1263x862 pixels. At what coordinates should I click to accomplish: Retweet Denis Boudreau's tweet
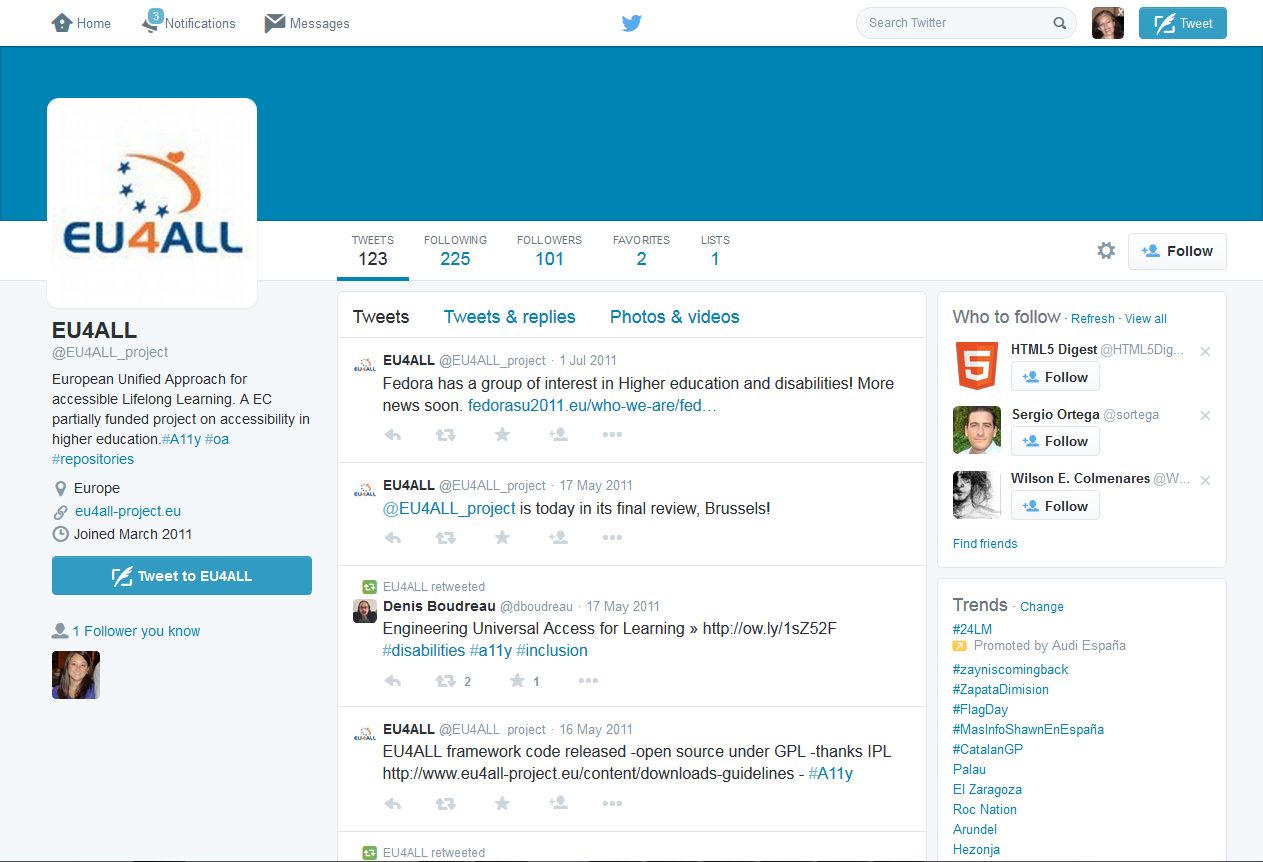click(446, 681)
